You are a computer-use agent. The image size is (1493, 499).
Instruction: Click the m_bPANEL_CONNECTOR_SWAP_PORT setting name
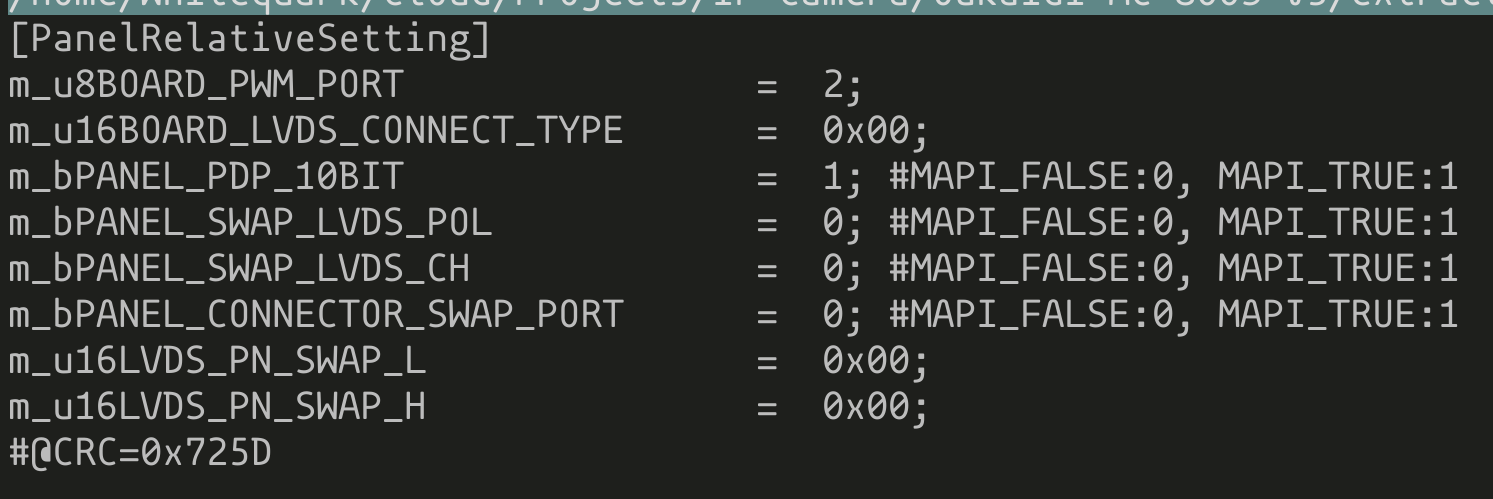[x=316, y=315]
